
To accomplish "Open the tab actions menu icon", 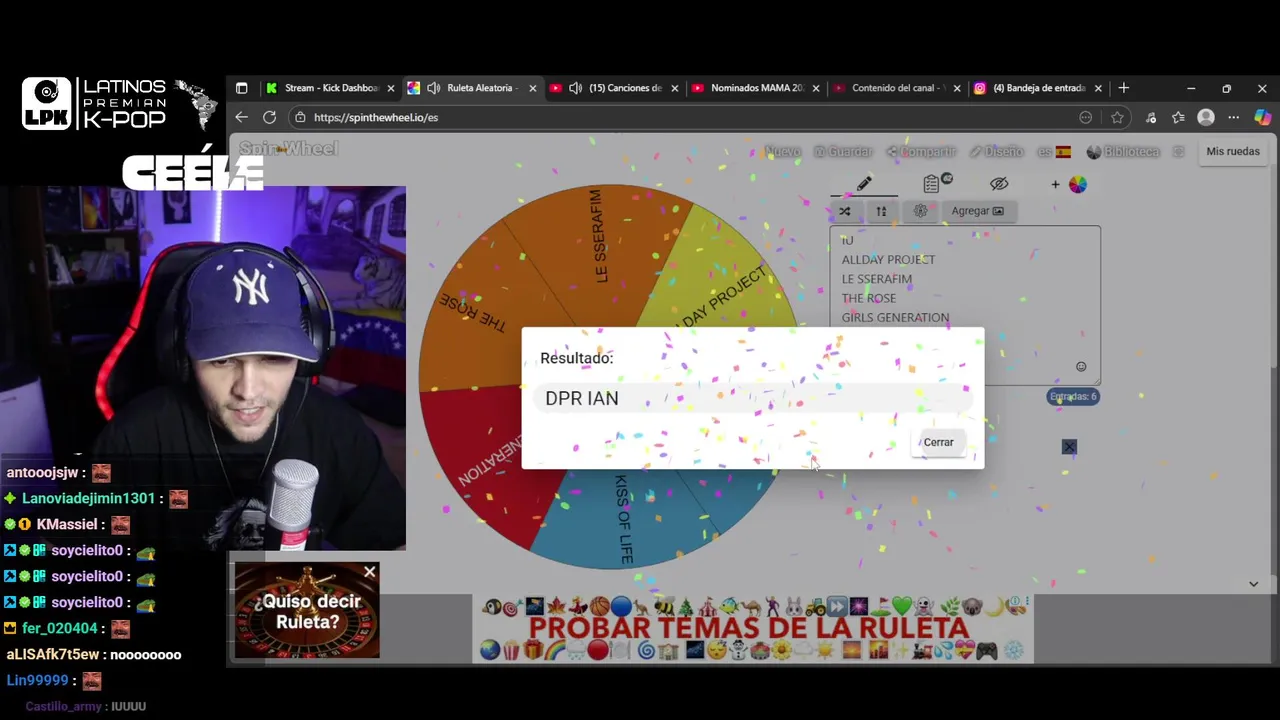I will [x=241, y=88].
